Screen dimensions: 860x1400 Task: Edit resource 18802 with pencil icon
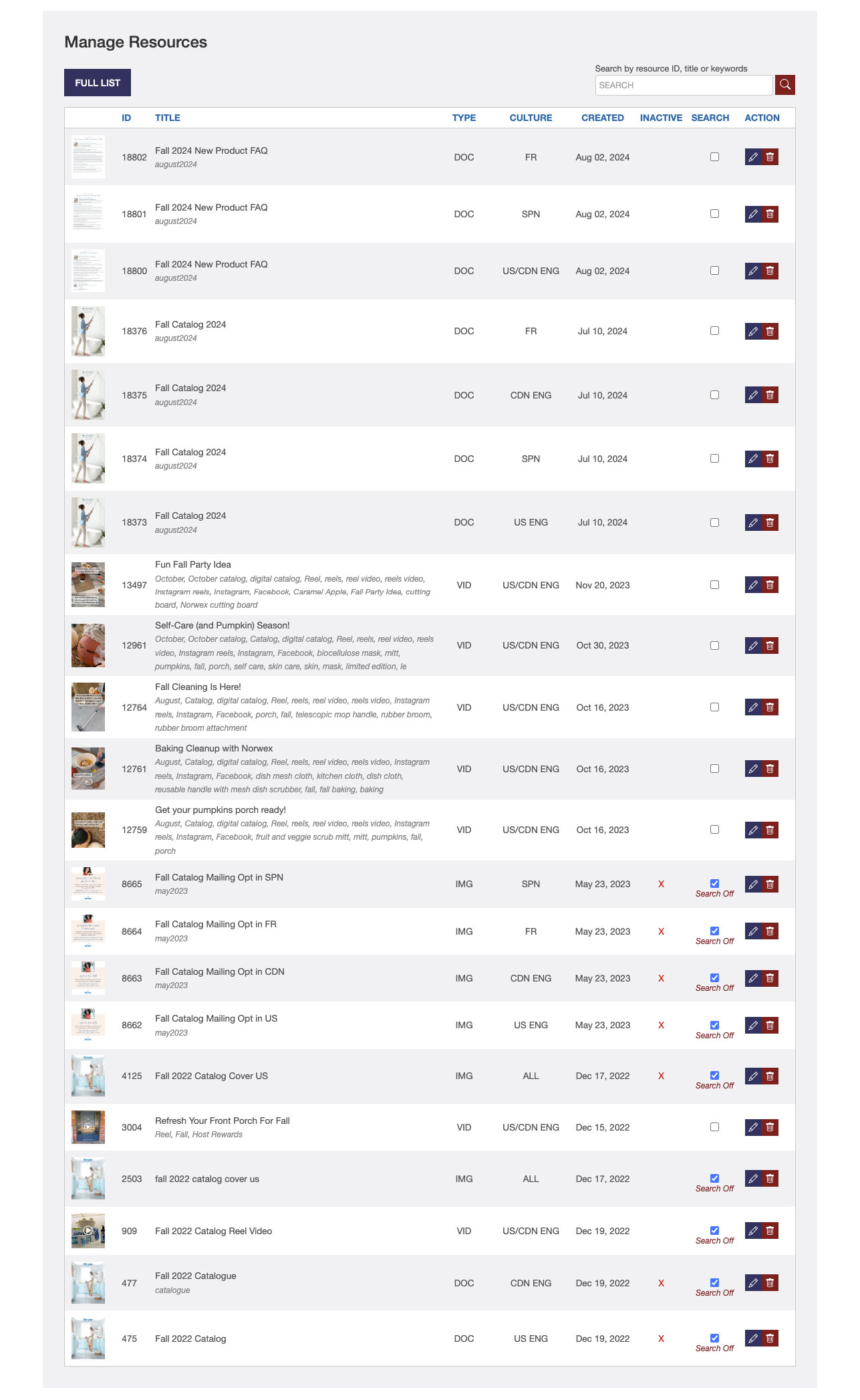click(x=753, y=157)
